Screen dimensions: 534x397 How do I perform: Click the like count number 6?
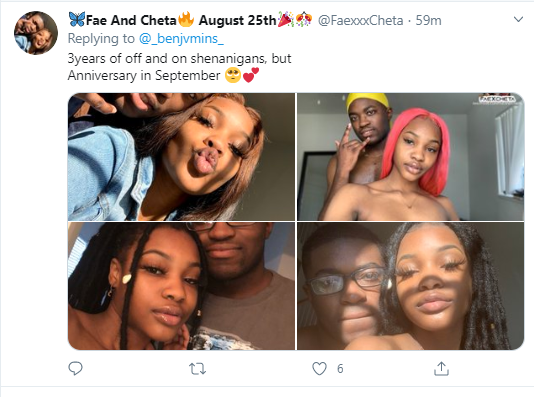340,369
